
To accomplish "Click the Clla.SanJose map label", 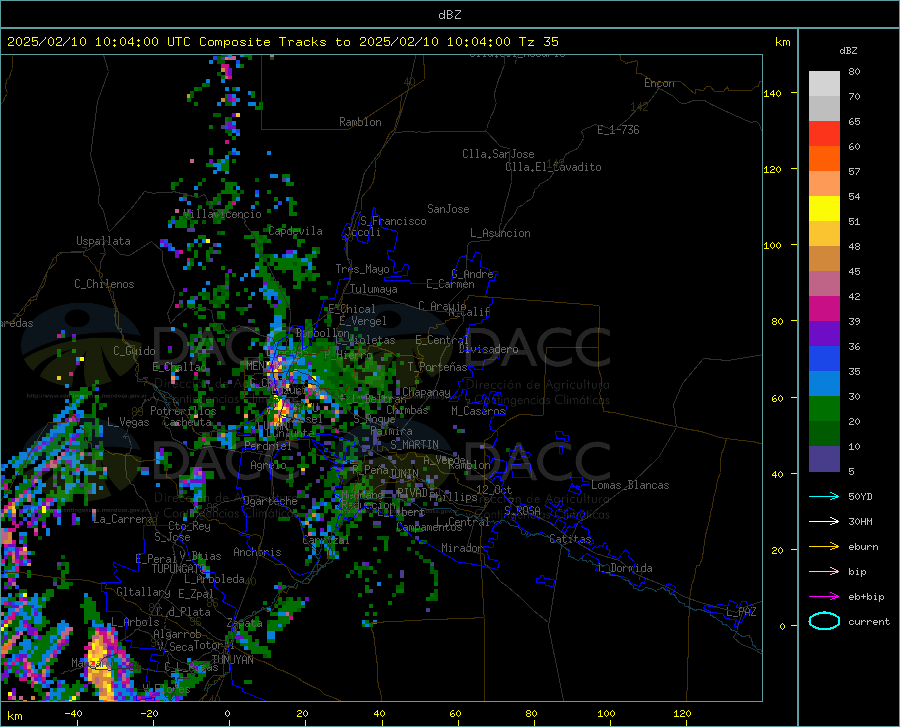I will tap(498, 154).
